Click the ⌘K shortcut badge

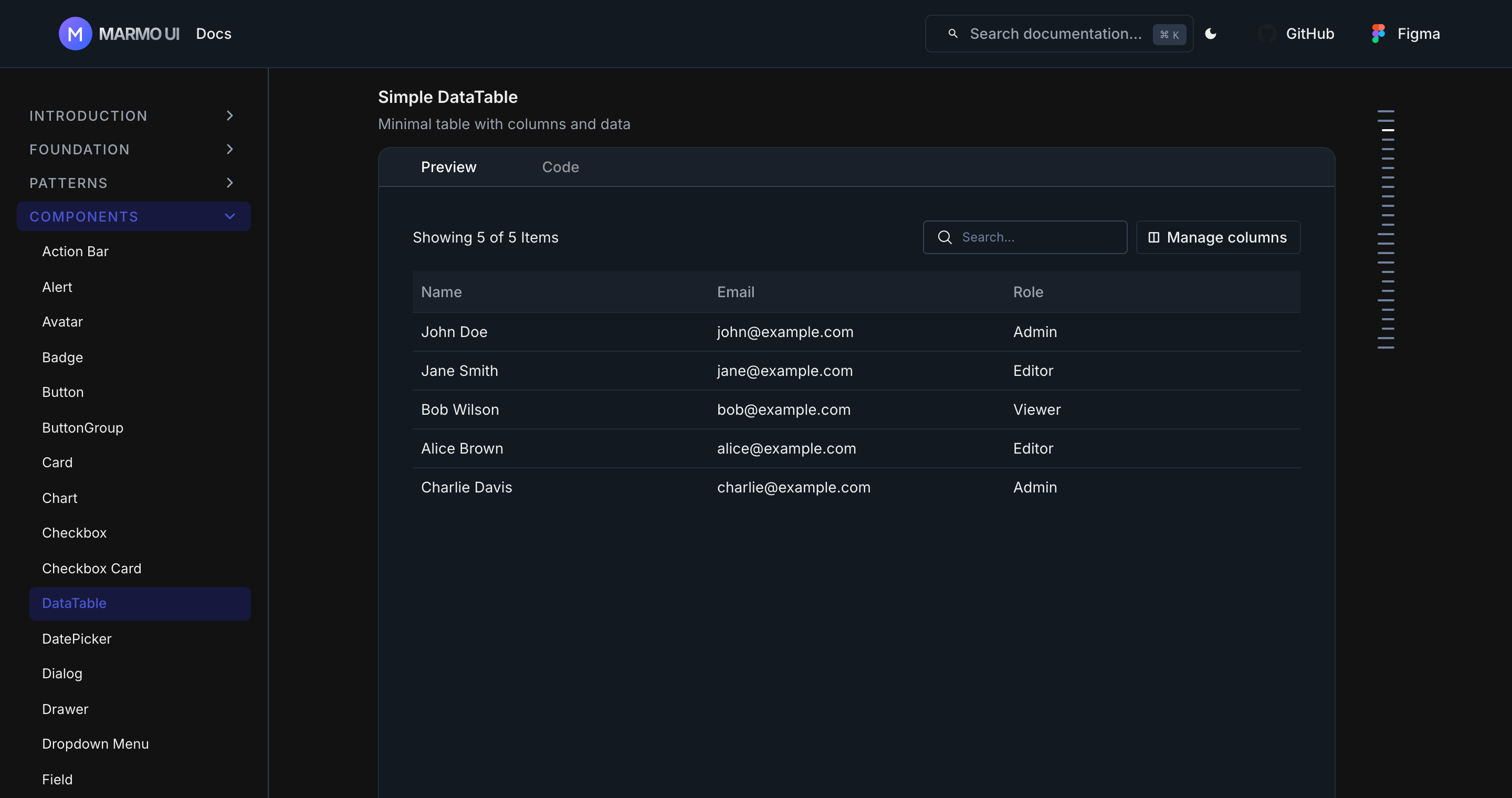point(1169,34)
